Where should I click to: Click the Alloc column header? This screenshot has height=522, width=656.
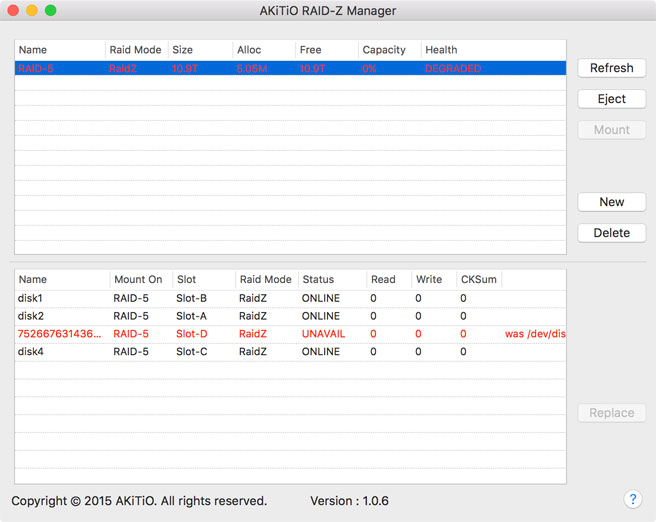click(x=250, y=50)
